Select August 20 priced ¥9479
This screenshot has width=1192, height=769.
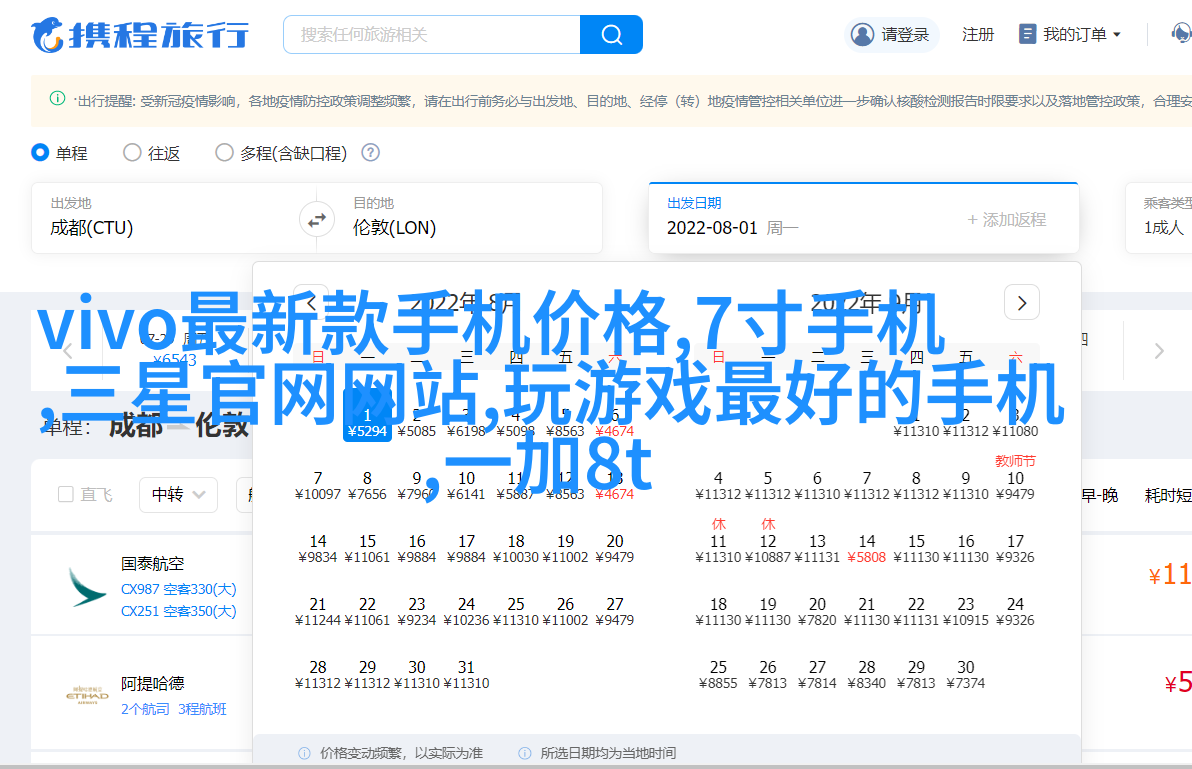click(x=615, y=549)
